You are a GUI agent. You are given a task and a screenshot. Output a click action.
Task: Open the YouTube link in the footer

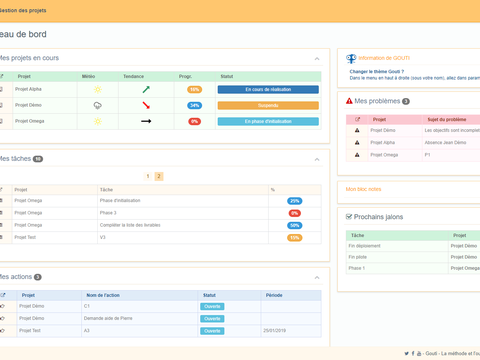pos(419,353)
